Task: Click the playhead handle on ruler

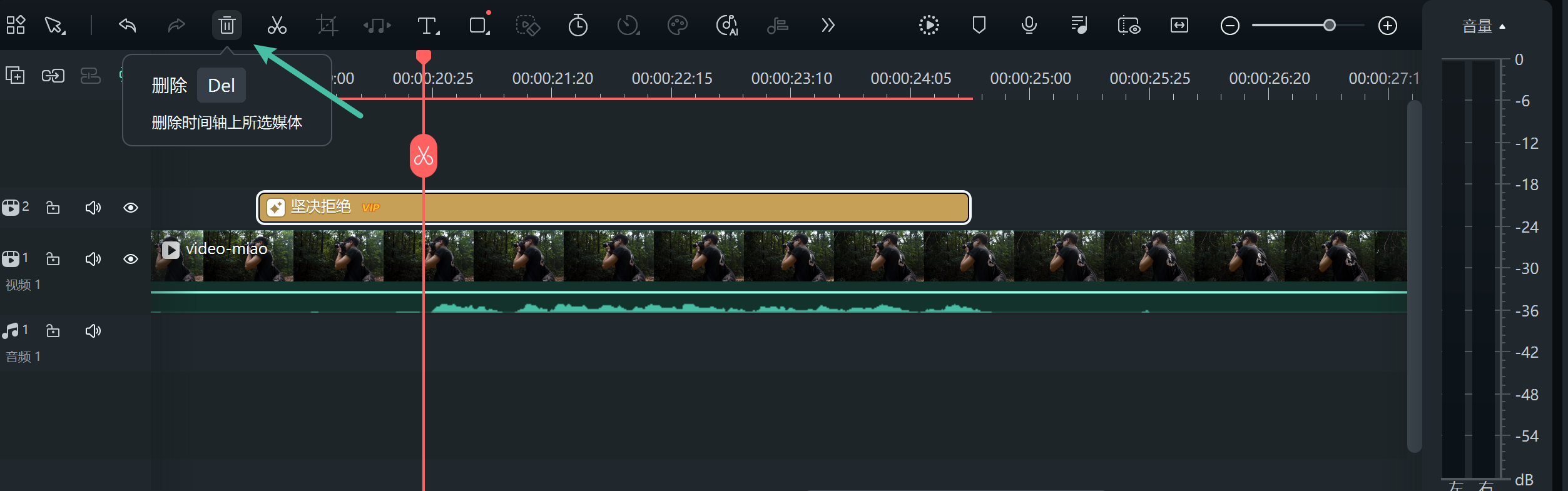Action: pos(424,57)
